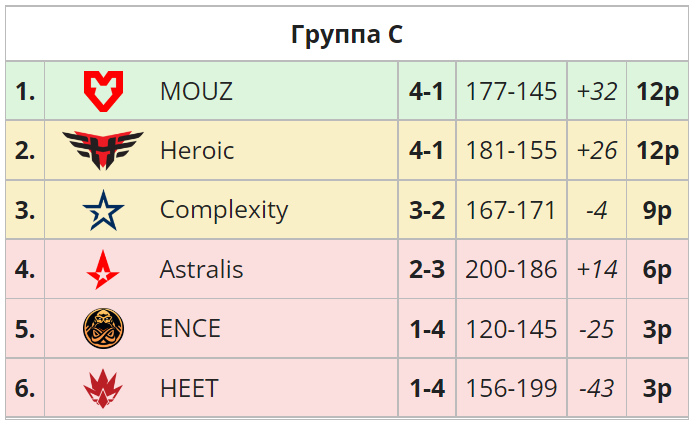Open the Heroic team link
The image size is (693, 425).
click(x=197, y=151)
